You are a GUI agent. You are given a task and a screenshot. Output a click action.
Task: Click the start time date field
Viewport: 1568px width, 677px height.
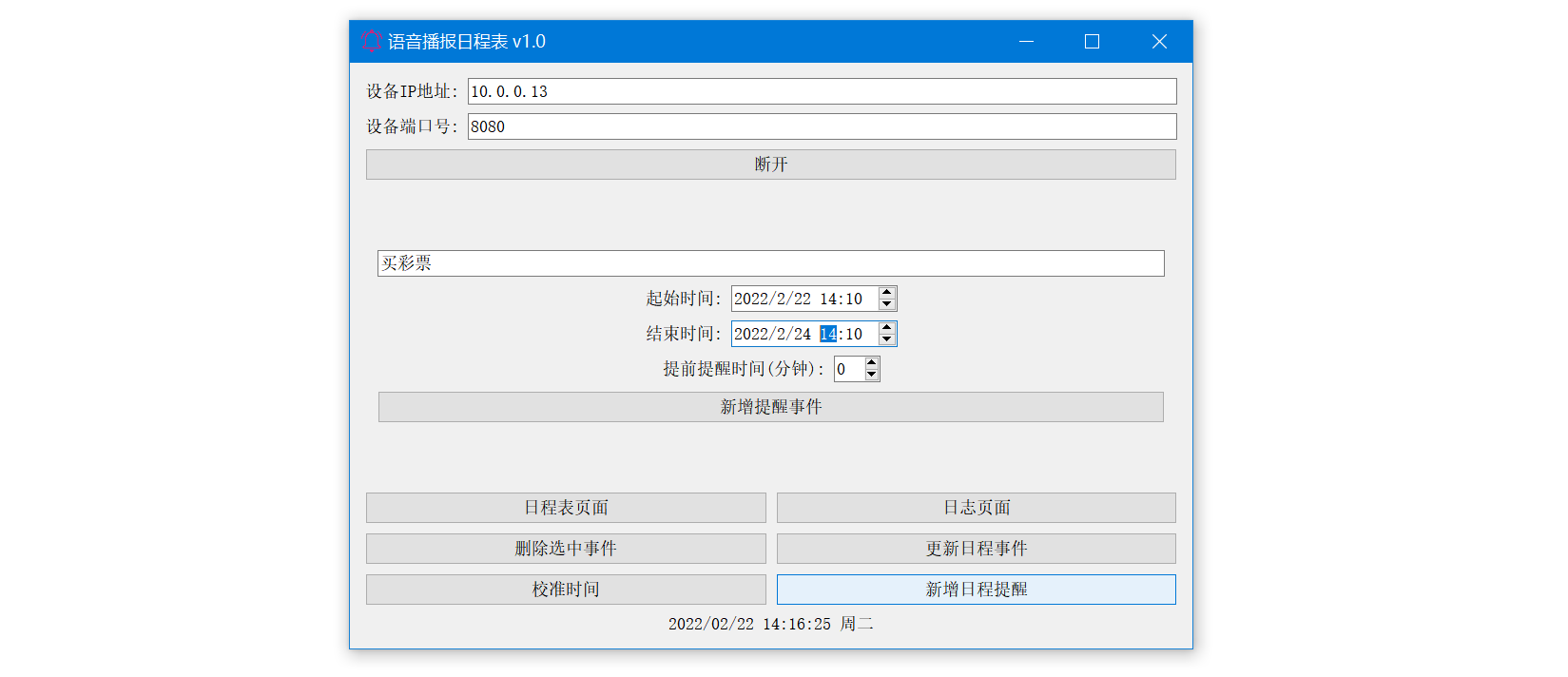click(x=804, y=299)
